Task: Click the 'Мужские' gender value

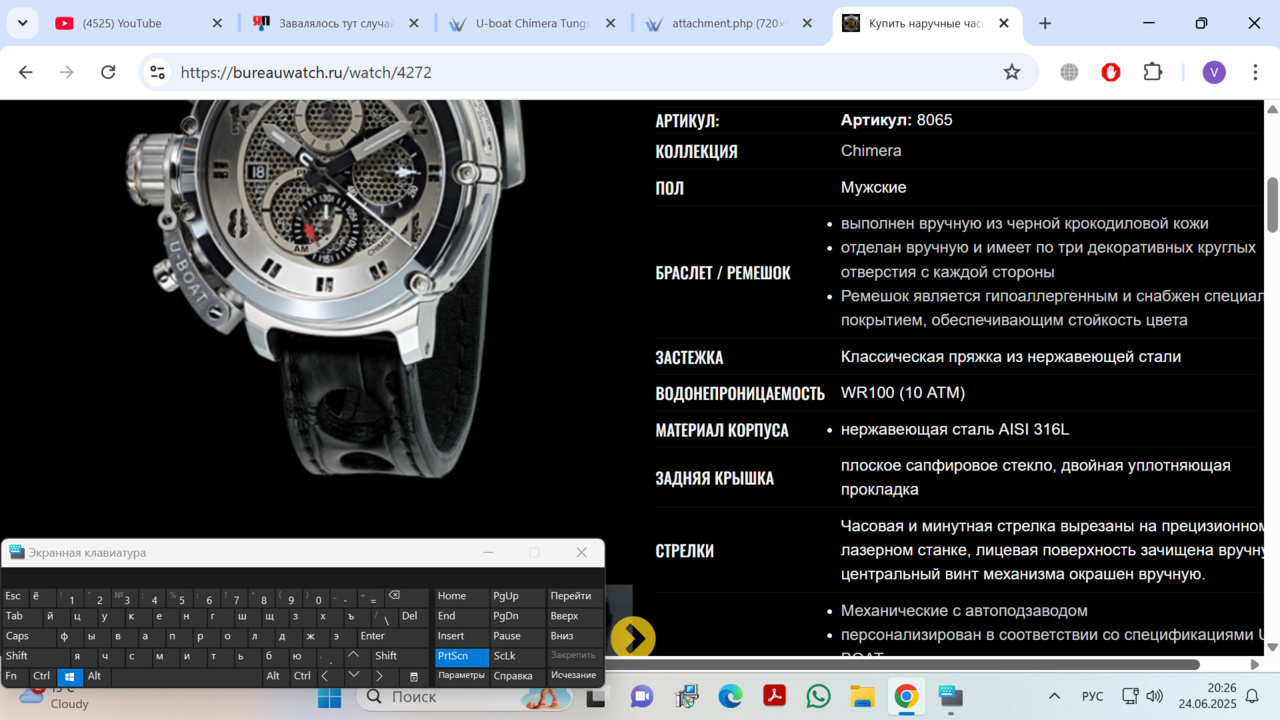Action: [874, 187]
